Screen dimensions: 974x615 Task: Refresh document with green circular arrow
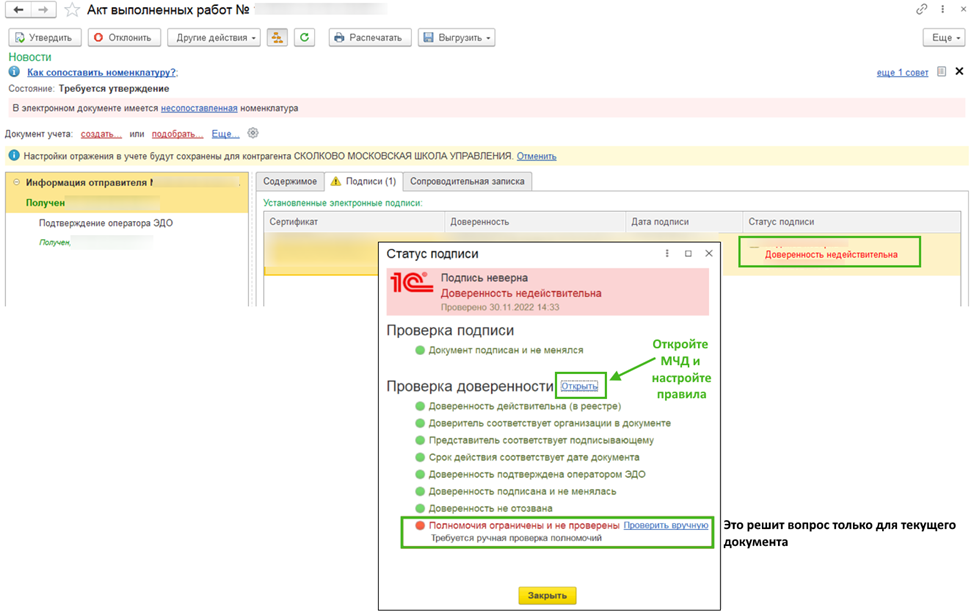coord(304,38)
